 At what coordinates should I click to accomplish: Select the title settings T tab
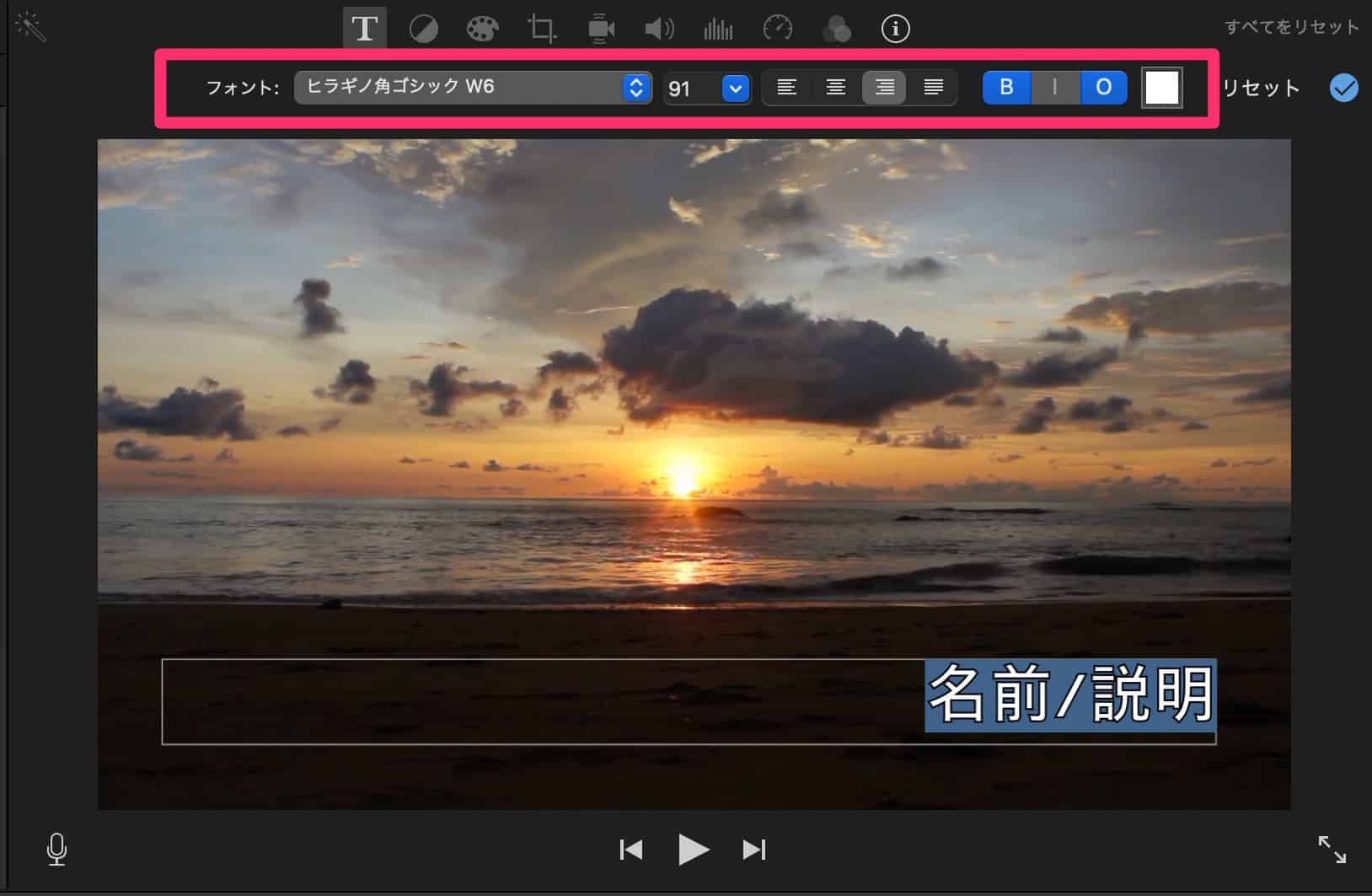tap(364, 29)
